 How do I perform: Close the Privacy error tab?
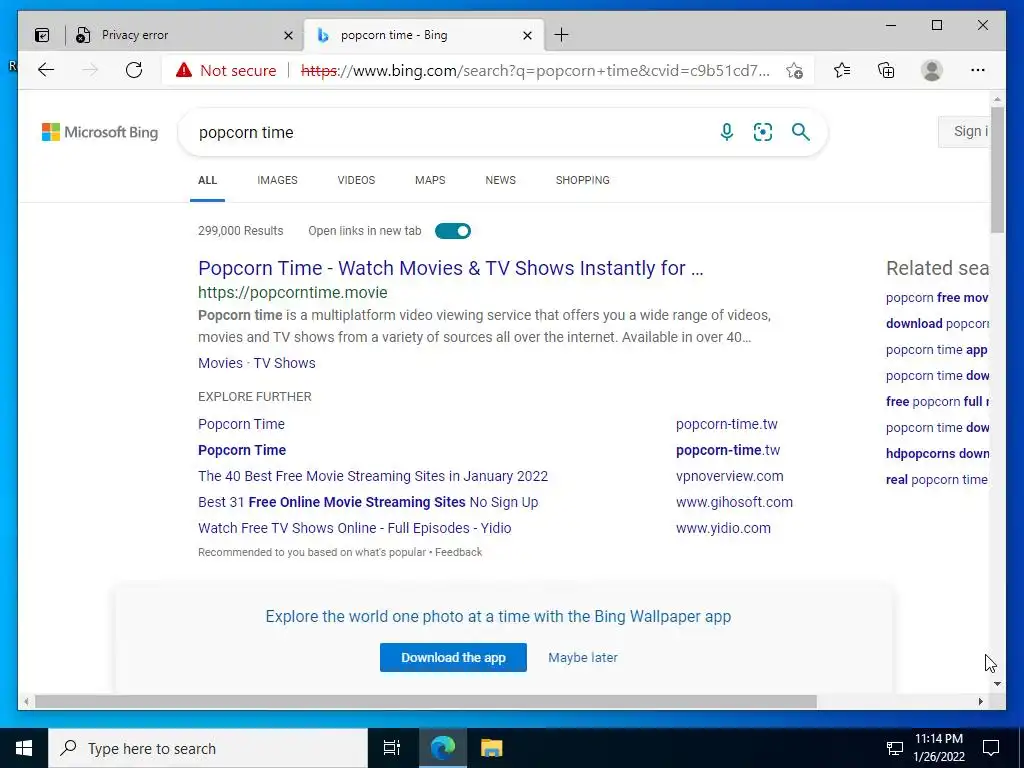pos(288,35)
